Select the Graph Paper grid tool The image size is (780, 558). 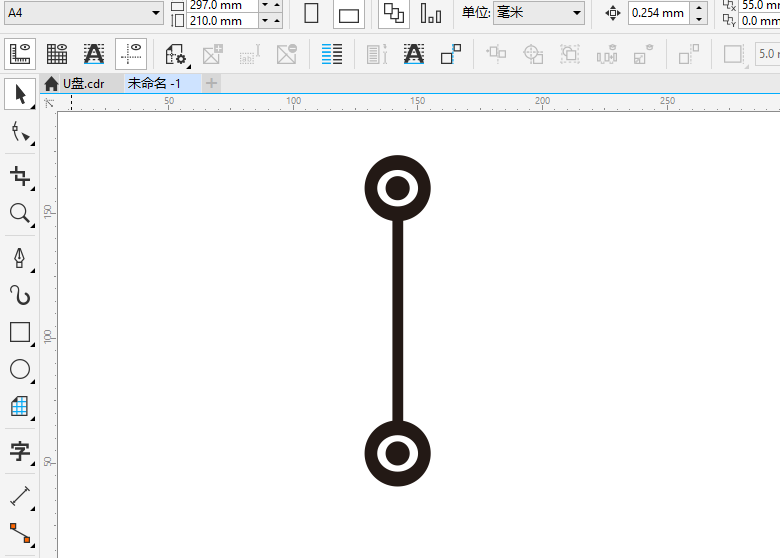[x=20, y=406]
